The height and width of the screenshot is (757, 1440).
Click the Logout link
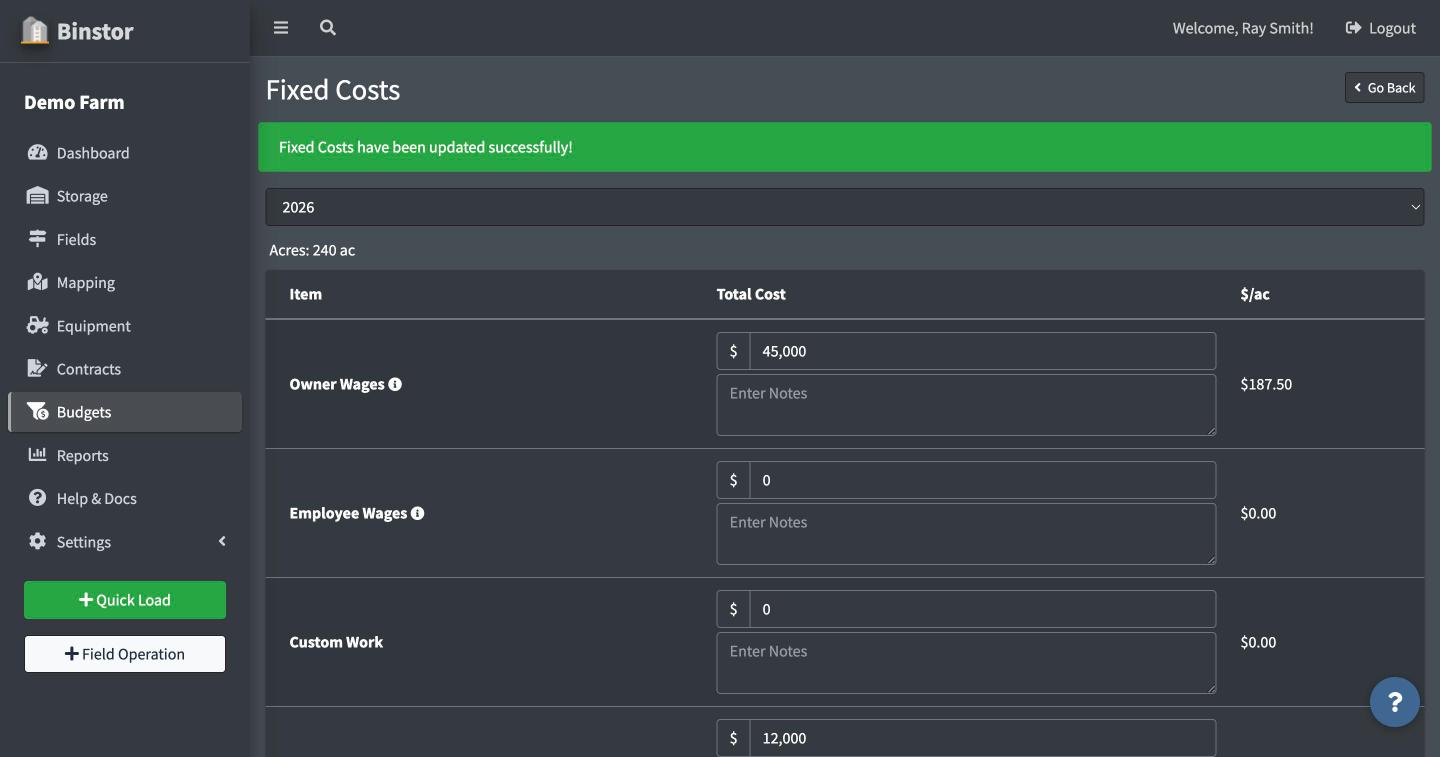pos(1381,28)
